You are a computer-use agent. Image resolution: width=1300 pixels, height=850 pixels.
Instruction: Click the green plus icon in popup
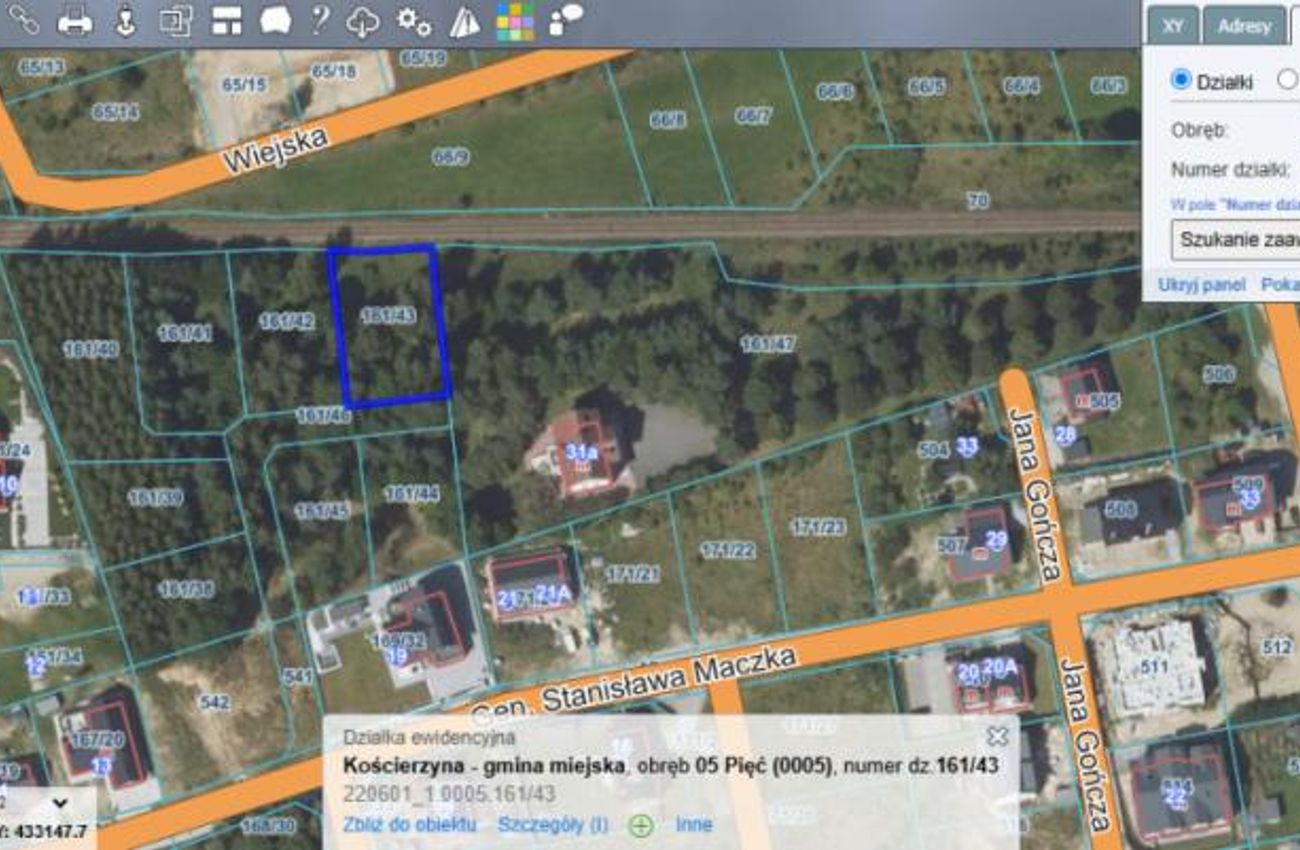[641, 826]
